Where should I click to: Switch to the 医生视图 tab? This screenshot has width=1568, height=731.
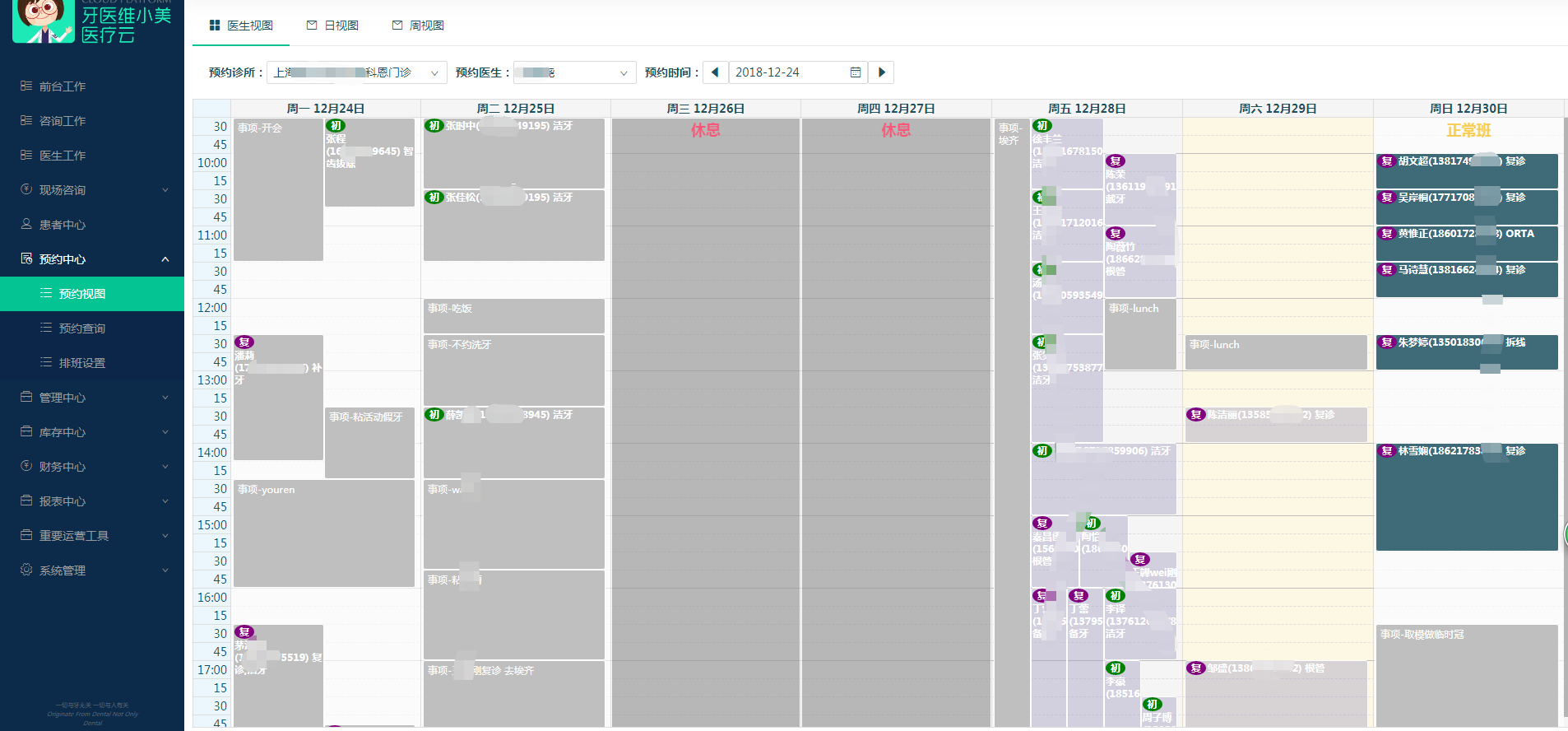(241, 26)
